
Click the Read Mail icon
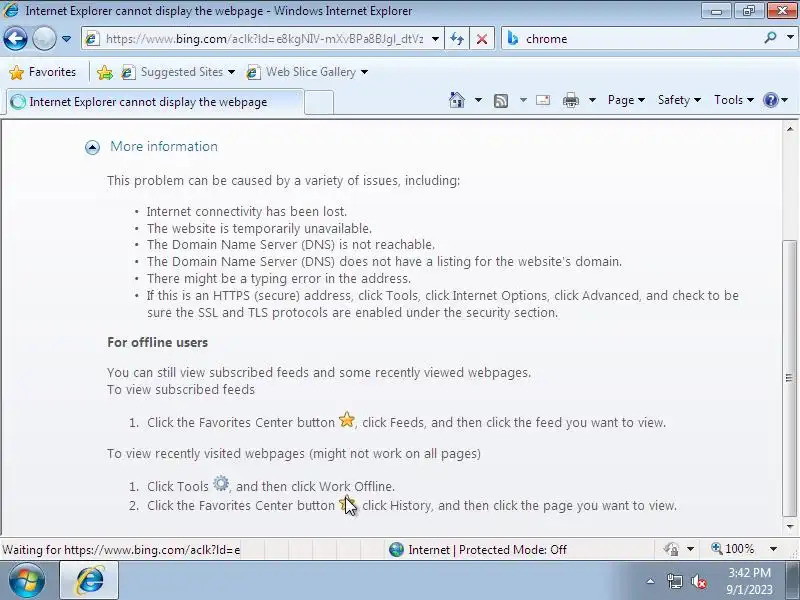(543, 100)
